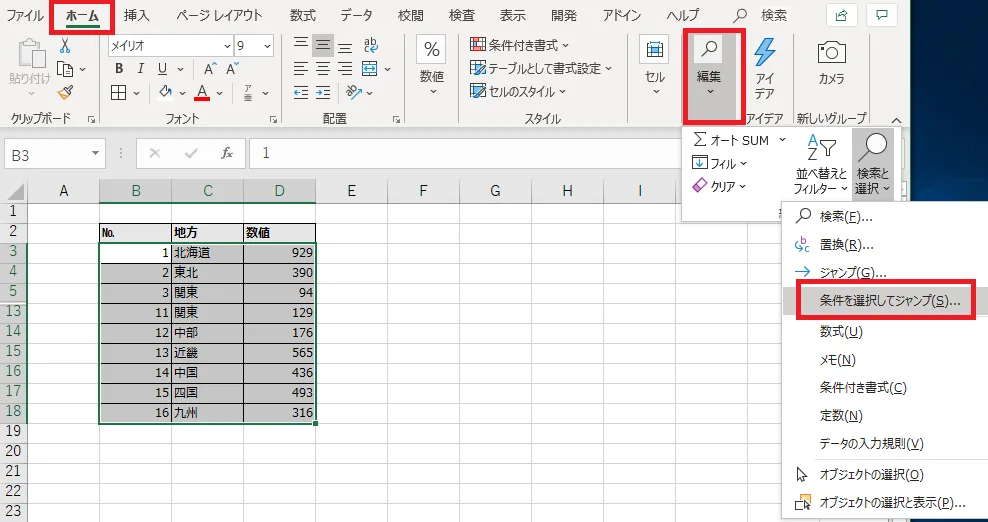Toggle center horizontal alignment

point(322,69)
